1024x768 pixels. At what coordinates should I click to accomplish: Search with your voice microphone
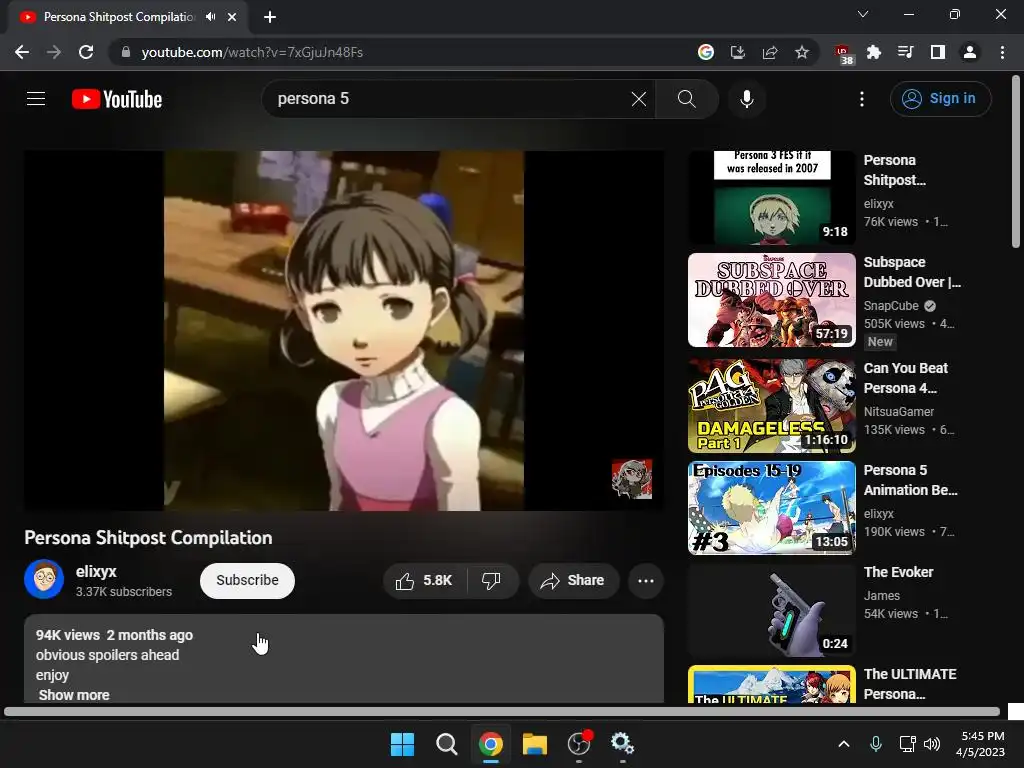click(746, 99)
